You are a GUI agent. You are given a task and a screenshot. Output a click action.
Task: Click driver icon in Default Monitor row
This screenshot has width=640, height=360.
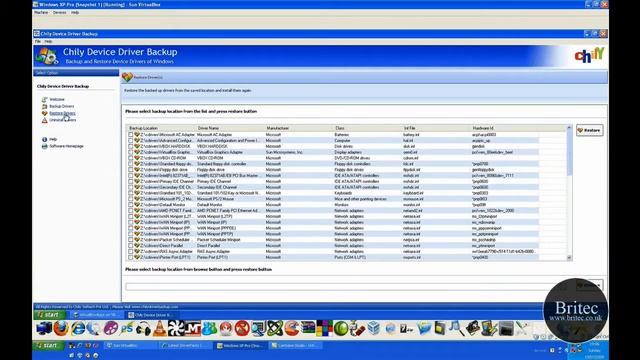point(137,204)
